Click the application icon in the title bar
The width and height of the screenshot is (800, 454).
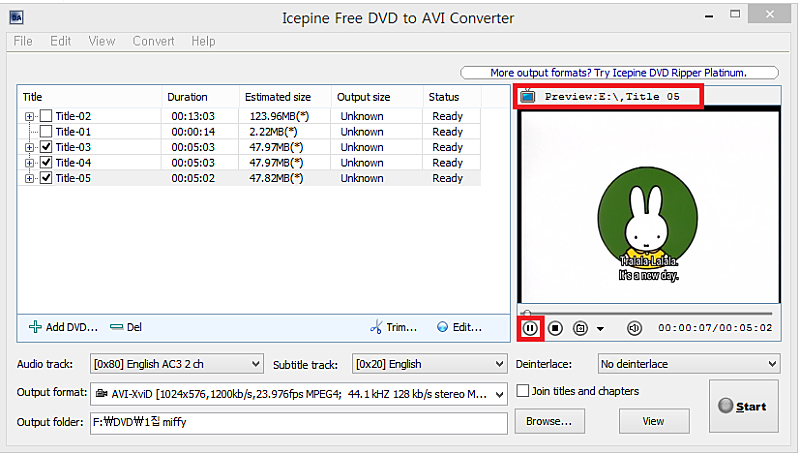click(x=16, y=18)
